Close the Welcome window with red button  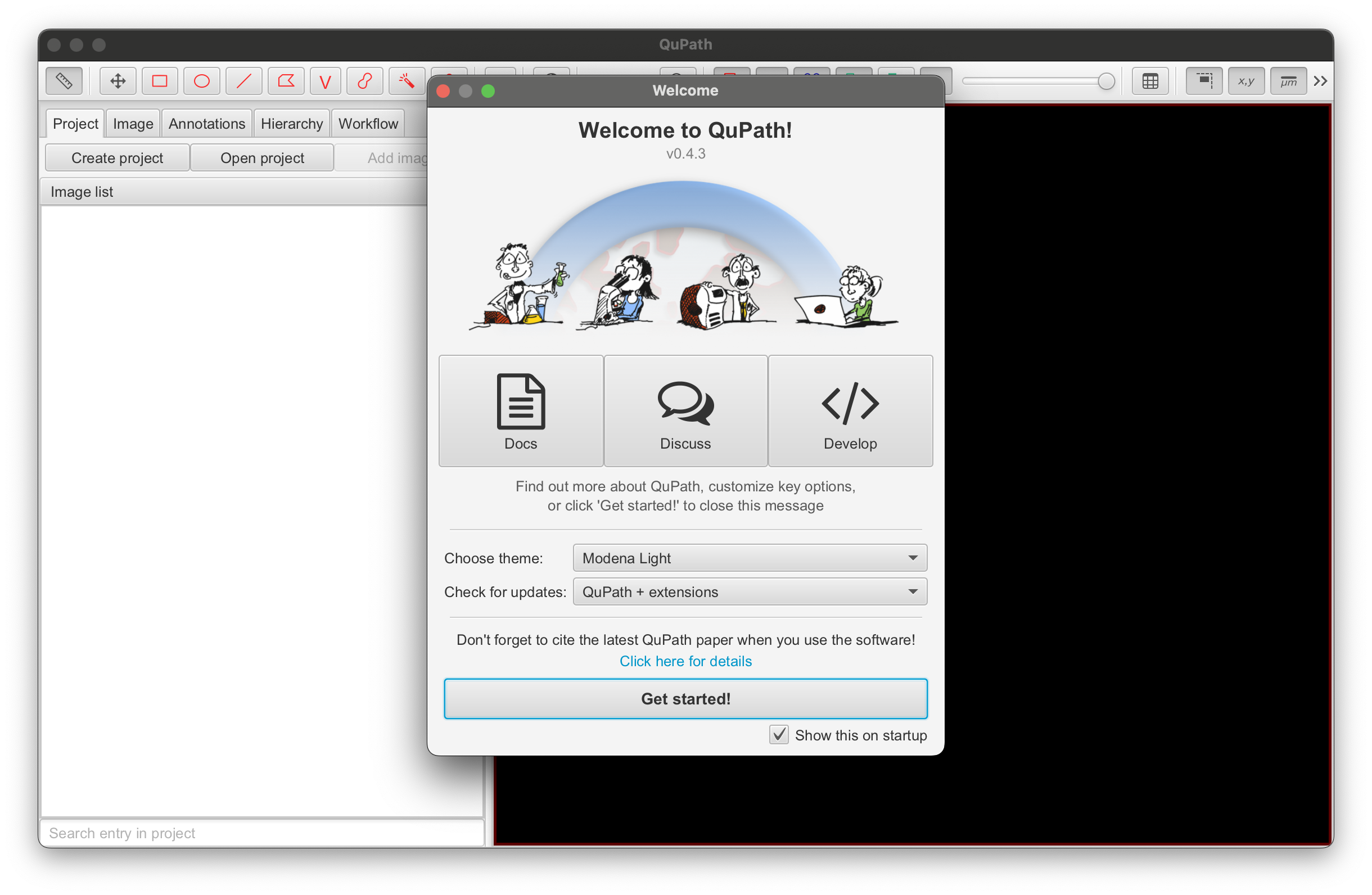(x=443, y=91)
